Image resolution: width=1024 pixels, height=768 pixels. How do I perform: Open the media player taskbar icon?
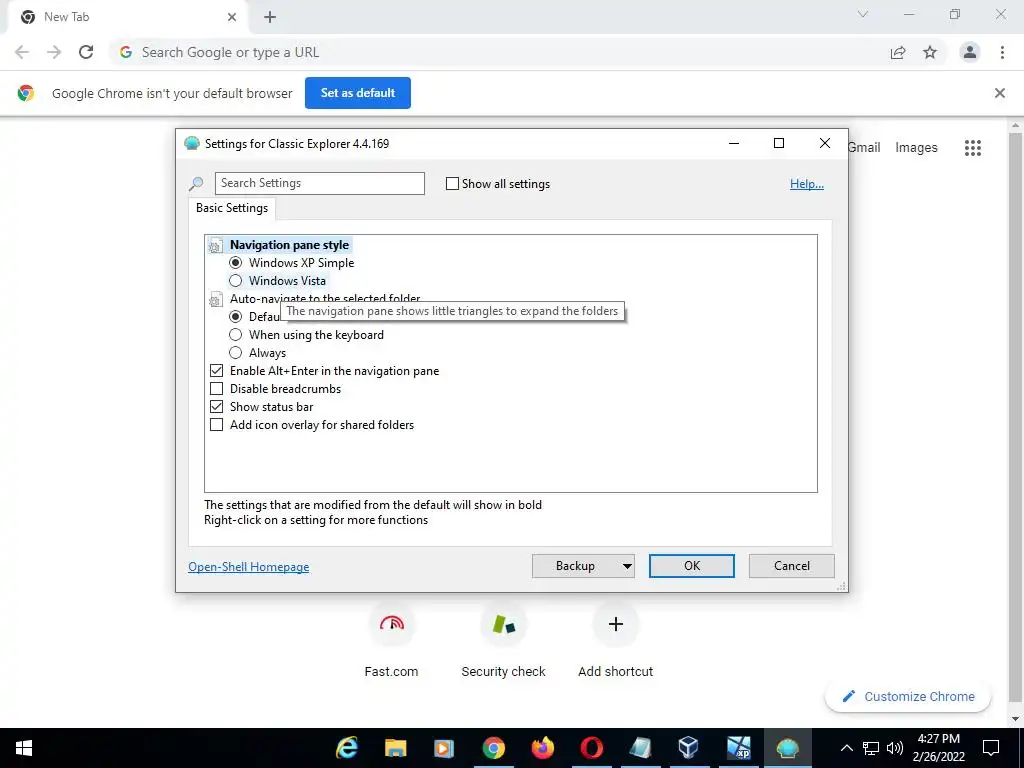pos(444,748)
